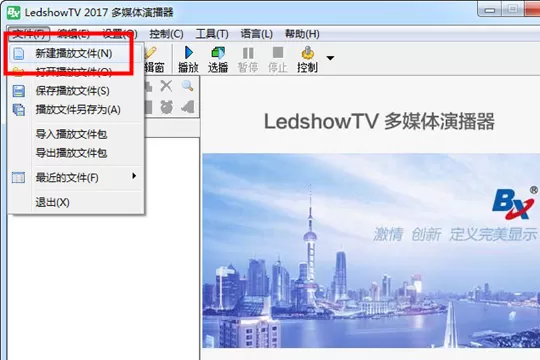Click the new document icon beside 新建播放文件

click(19, 54)
